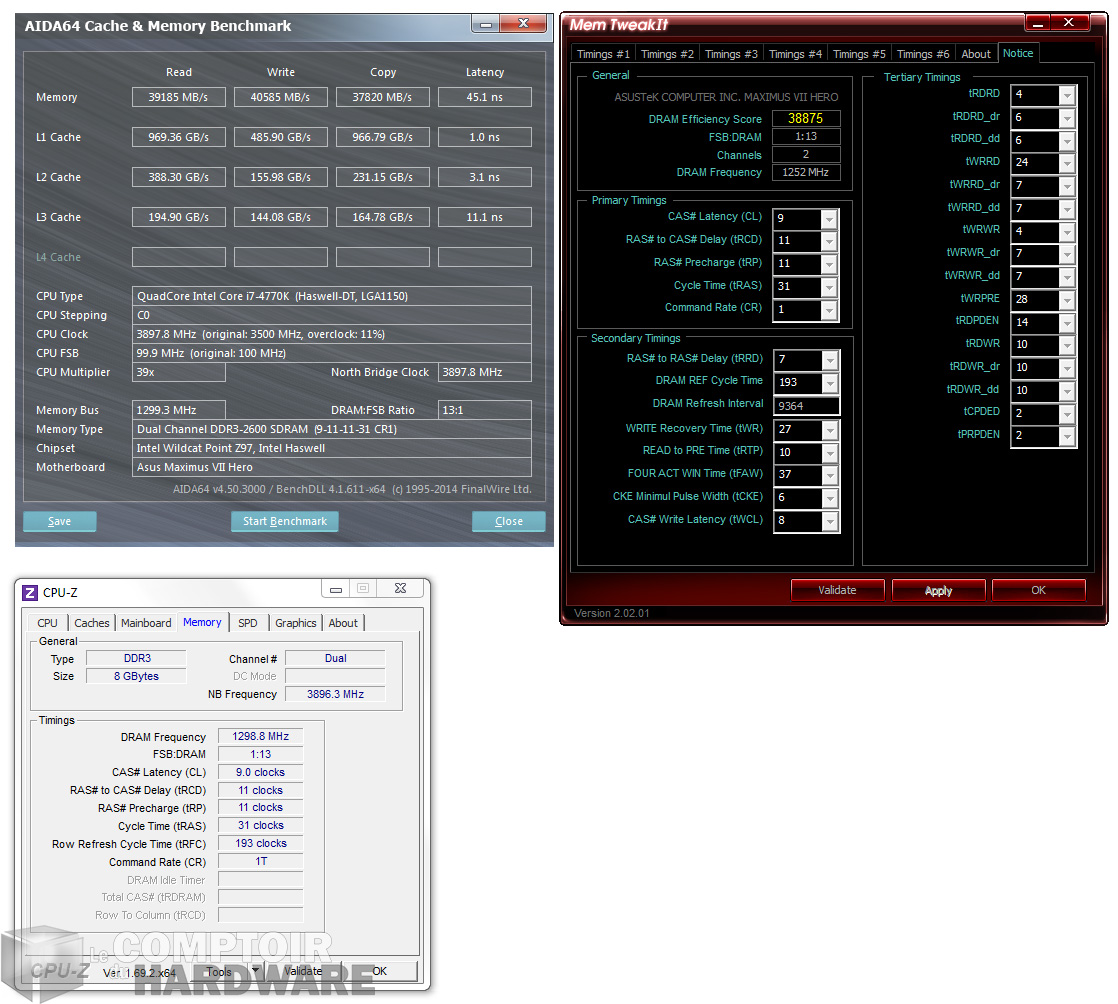Click OK in CPU-Z window
The image size is (1118, 1004).
[380, 971]
